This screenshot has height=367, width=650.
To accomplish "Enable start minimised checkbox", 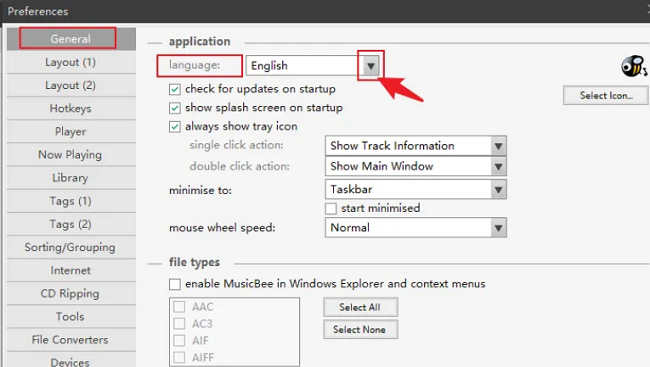I will click(x=331, y=208).
